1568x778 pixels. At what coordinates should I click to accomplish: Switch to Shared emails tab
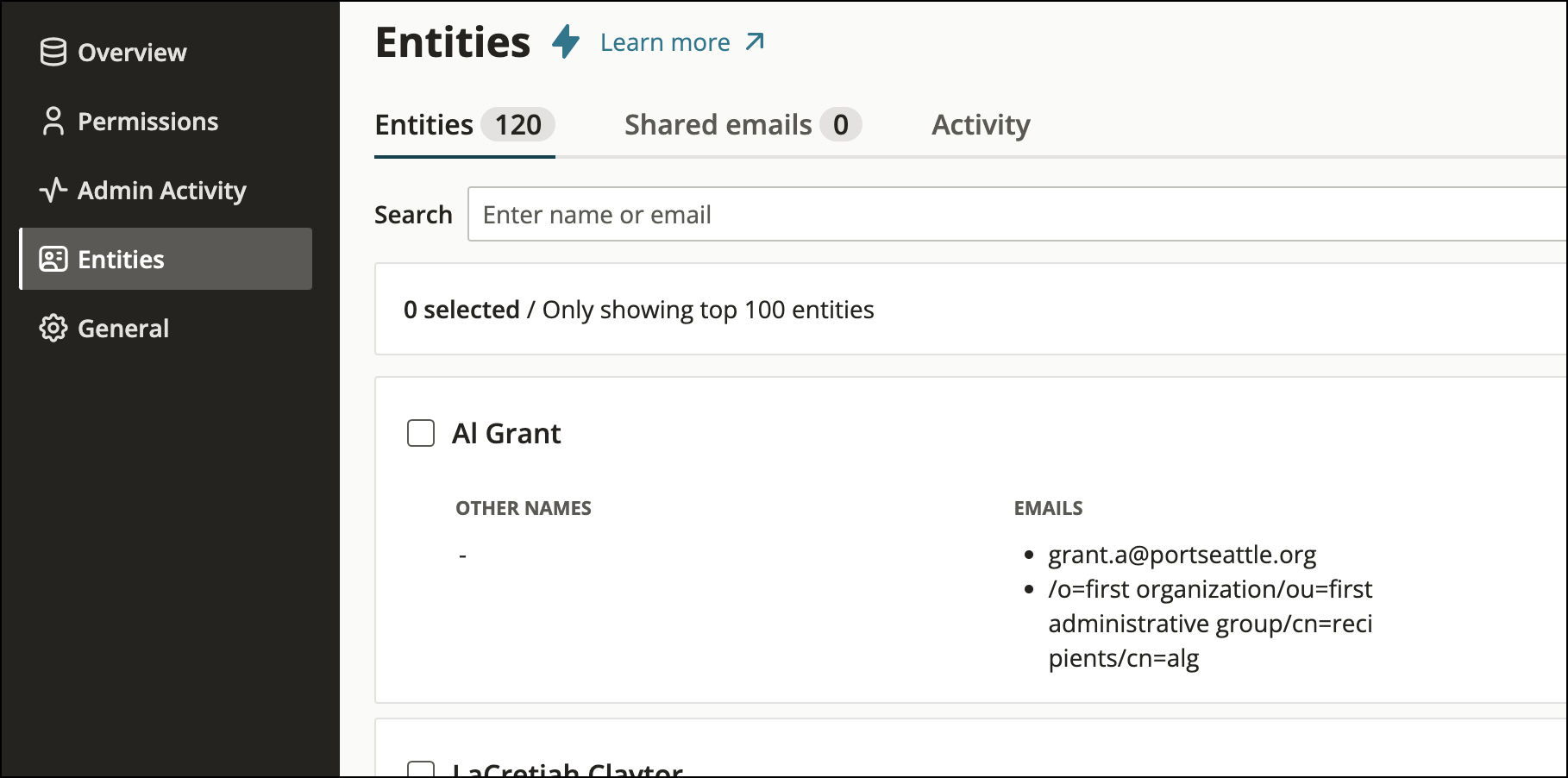pyautogui.click(x=743, y=126)
